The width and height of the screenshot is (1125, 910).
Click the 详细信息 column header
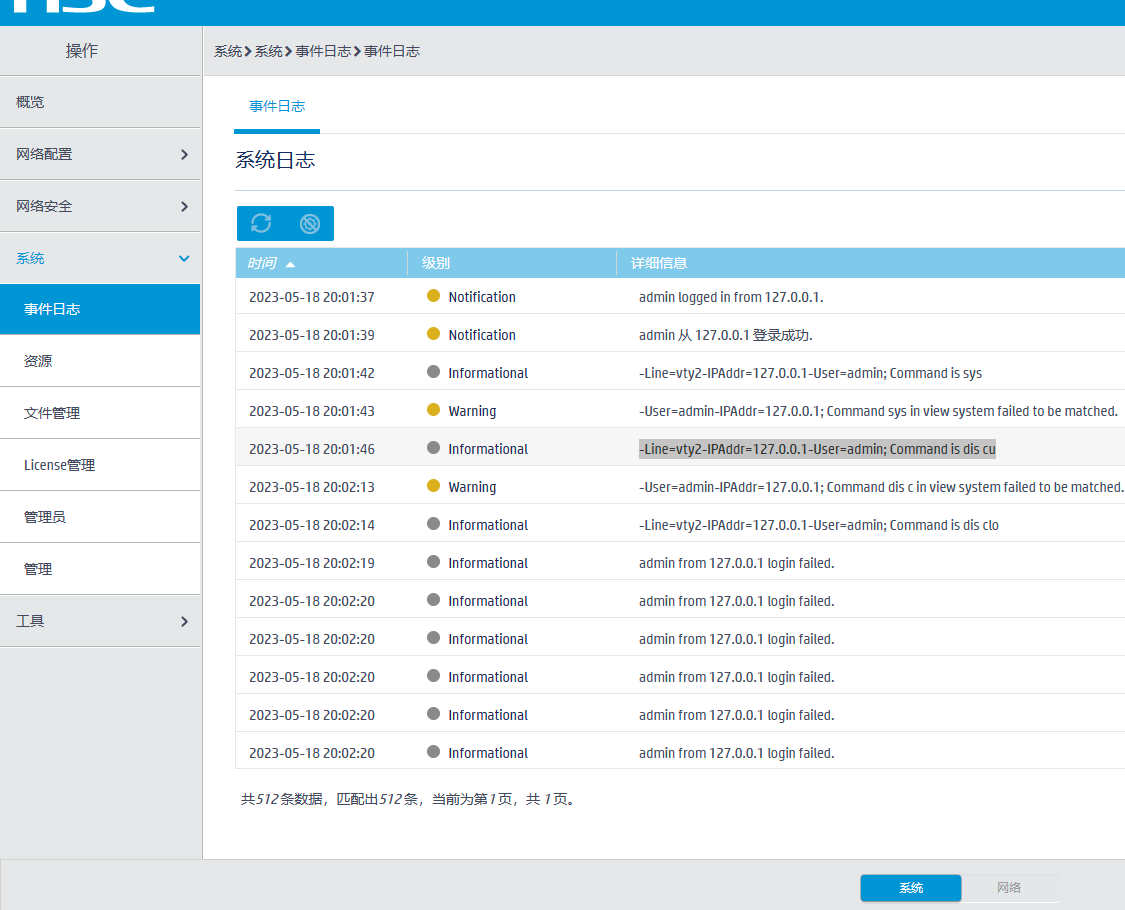pos(871,263)
